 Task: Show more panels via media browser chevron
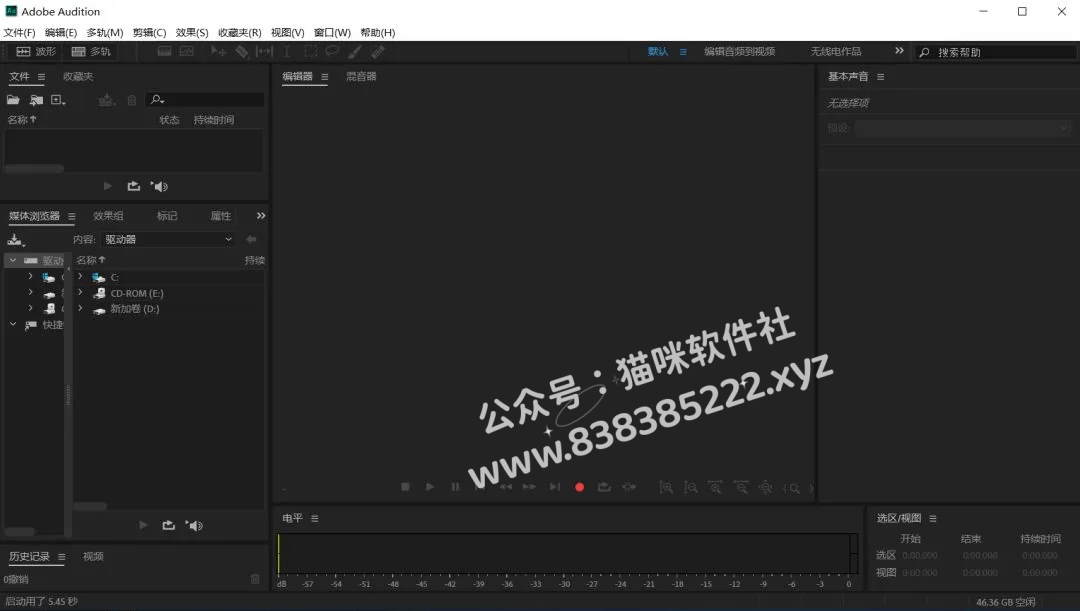261,216
